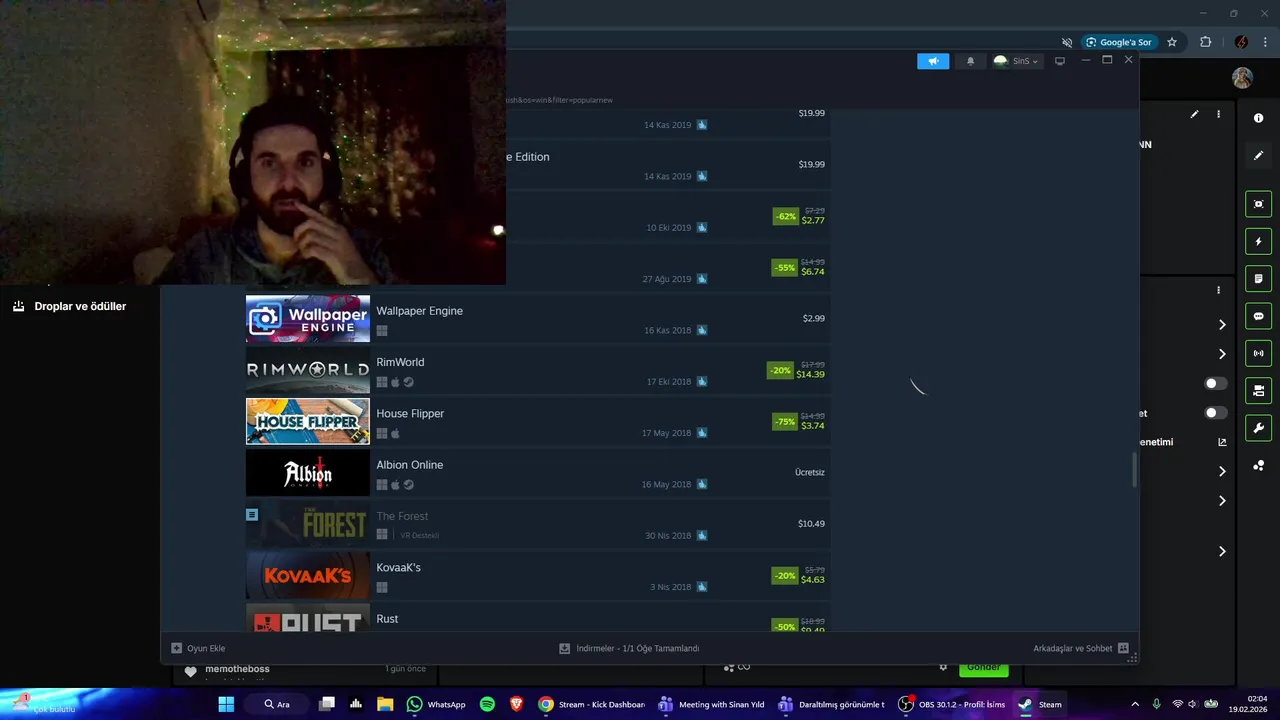Click the lightning bolt icon in Kick sidebar
Screen dimensions: 1280x720
point(1258,241)
